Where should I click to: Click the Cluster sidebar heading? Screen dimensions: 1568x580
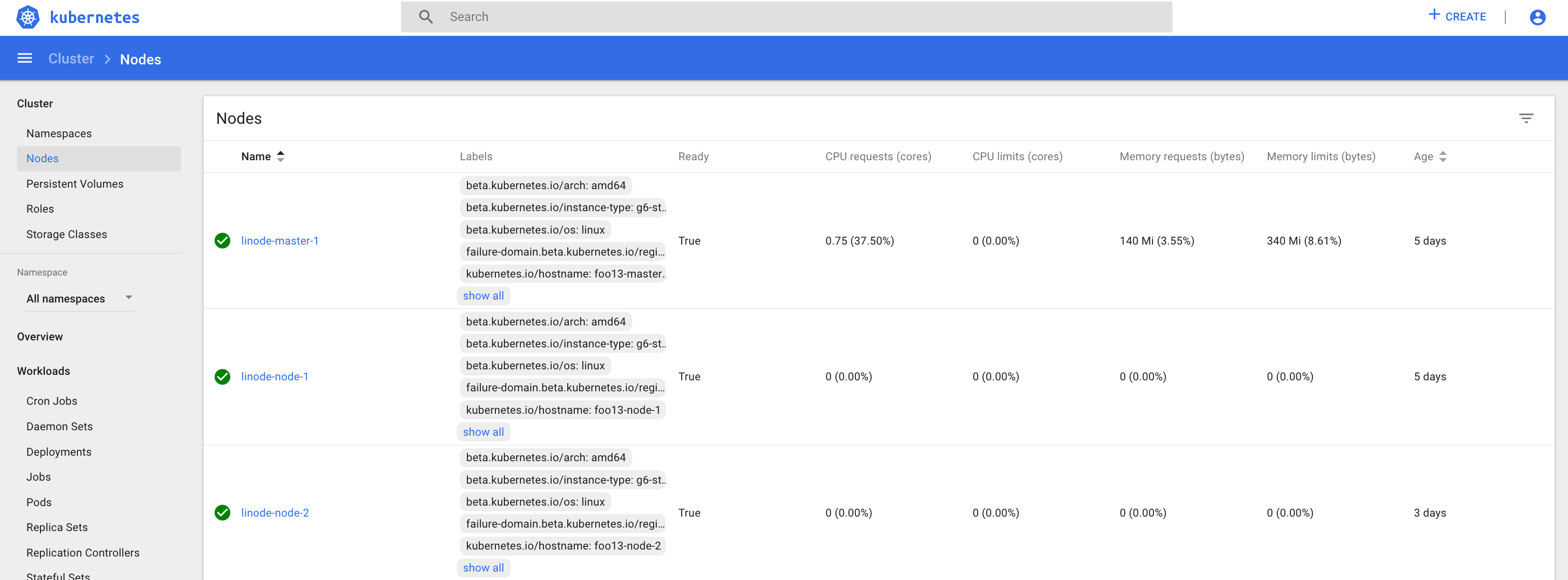coord(35,103)
